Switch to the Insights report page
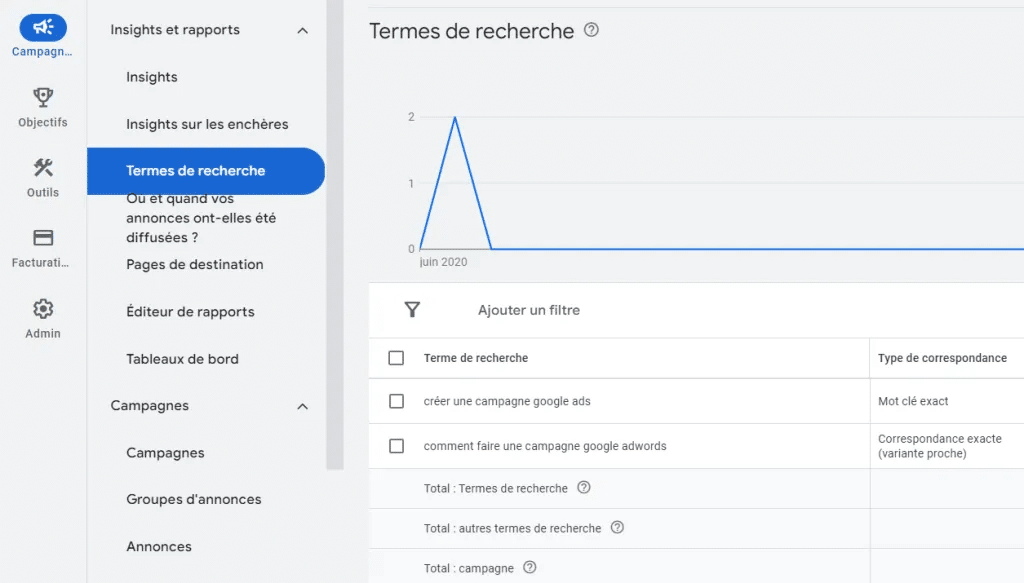This screenshot has width=1024, height=583. (151, 76)
